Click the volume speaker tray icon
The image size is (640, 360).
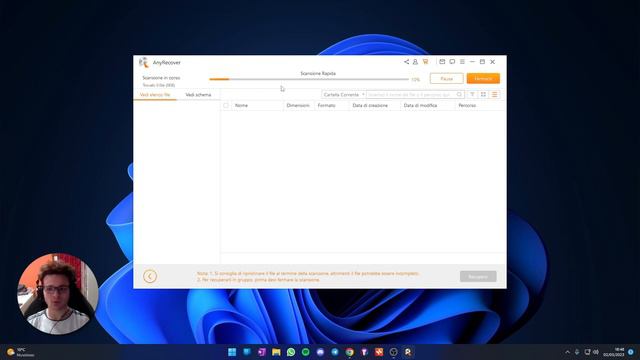[x=596, y=352]
